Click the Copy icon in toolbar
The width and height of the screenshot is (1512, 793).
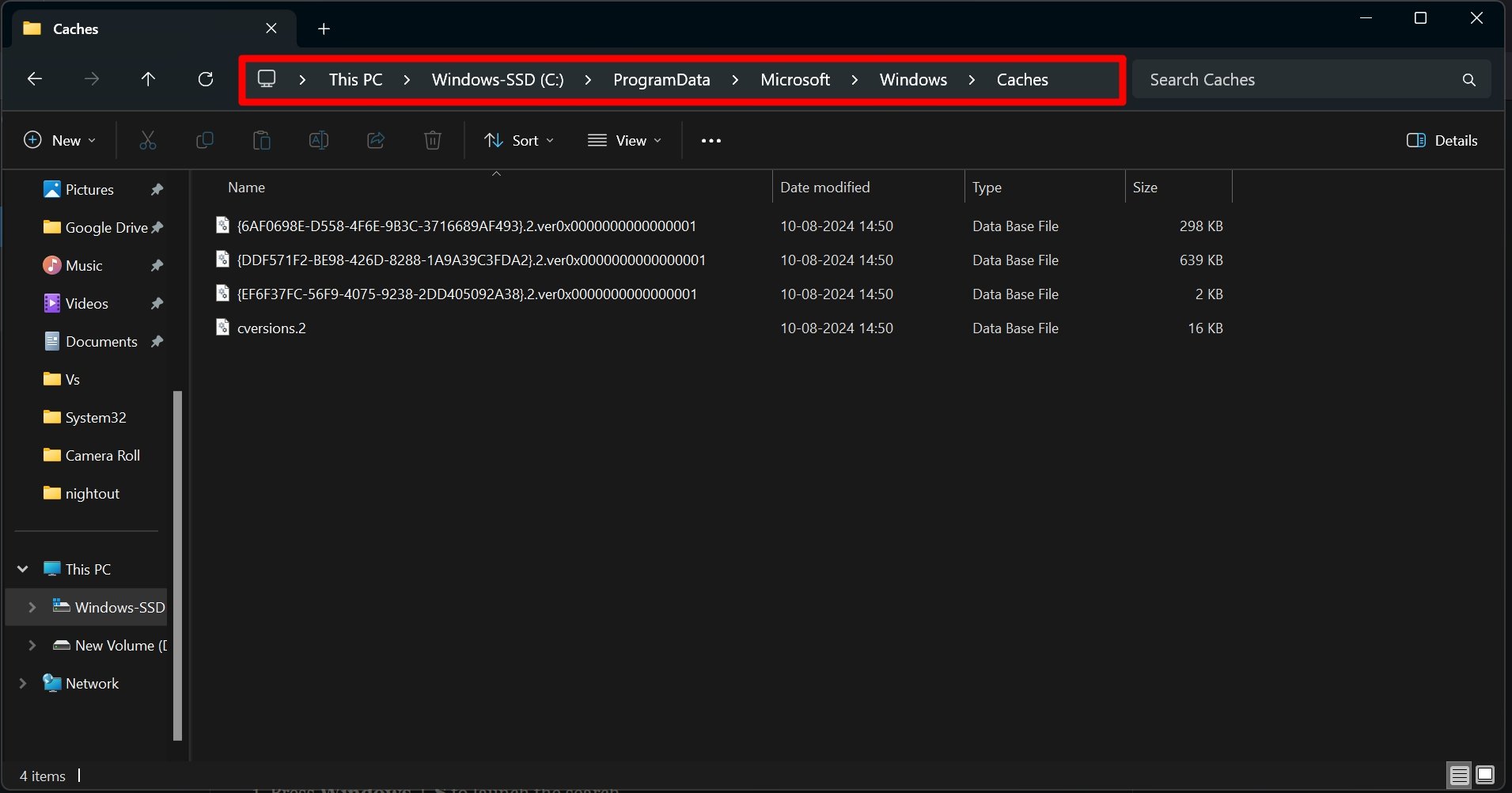(x=205, y=141)
